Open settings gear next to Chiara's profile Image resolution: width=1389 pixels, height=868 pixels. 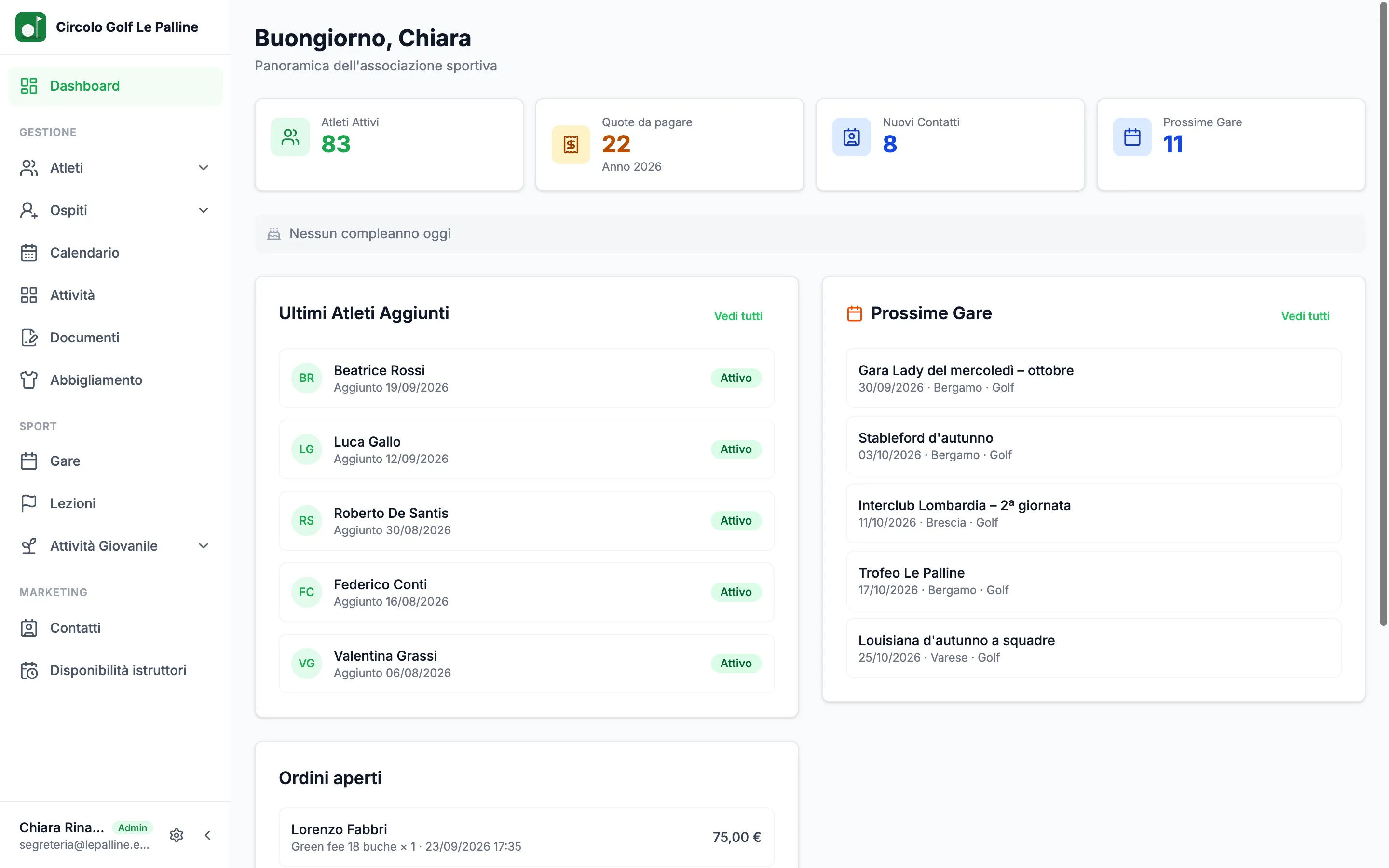click(177, 835)
